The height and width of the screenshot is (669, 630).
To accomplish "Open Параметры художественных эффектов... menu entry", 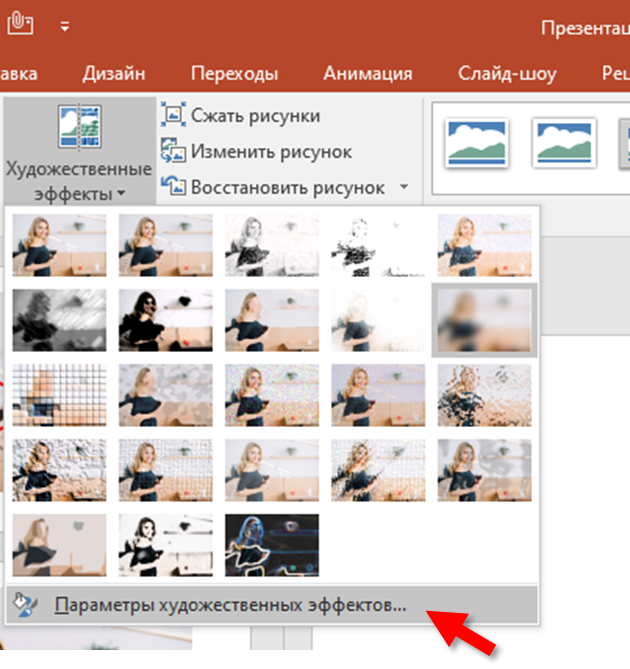I will pyautogui.click(x=272, y=605).
